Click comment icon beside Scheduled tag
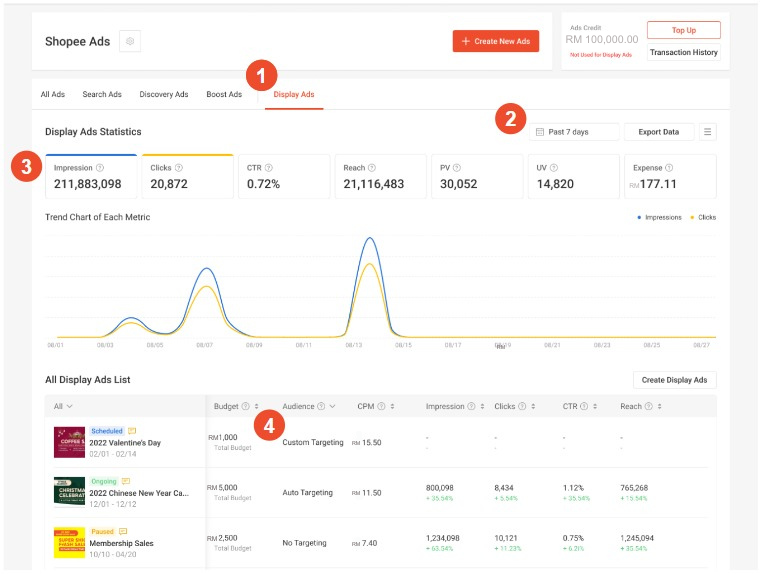 pyautogui.click(x=132, y=431)
